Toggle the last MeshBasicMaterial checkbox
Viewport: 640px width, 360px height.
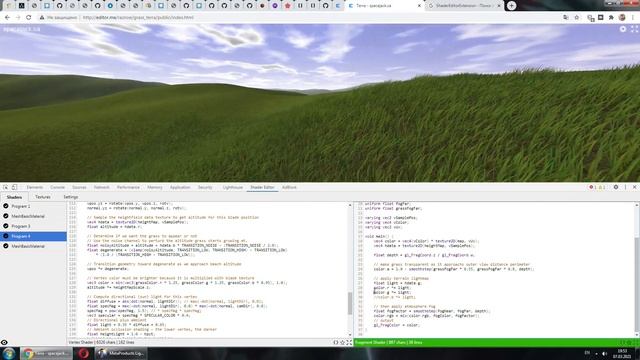pyautogui.click(x=6, y=246)
